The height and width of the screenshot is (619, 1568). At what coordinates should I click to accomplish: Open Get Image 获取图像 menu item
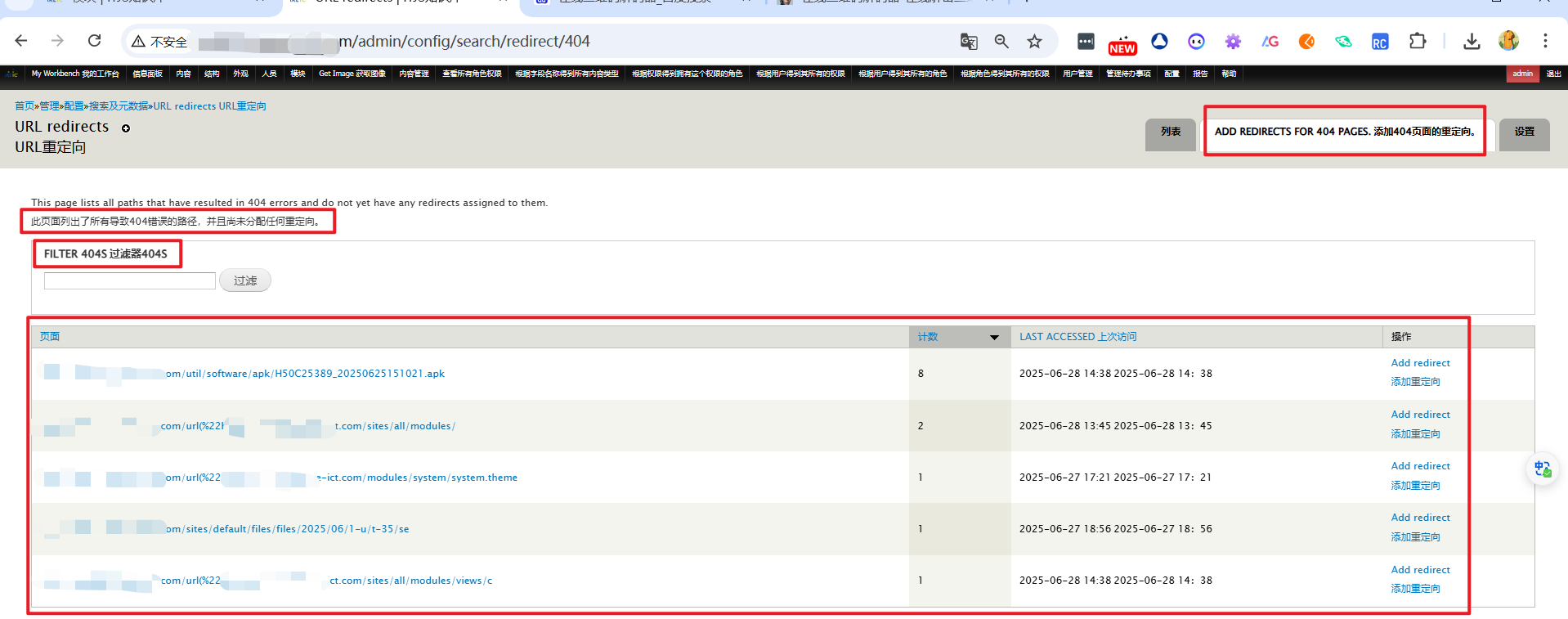352,74
